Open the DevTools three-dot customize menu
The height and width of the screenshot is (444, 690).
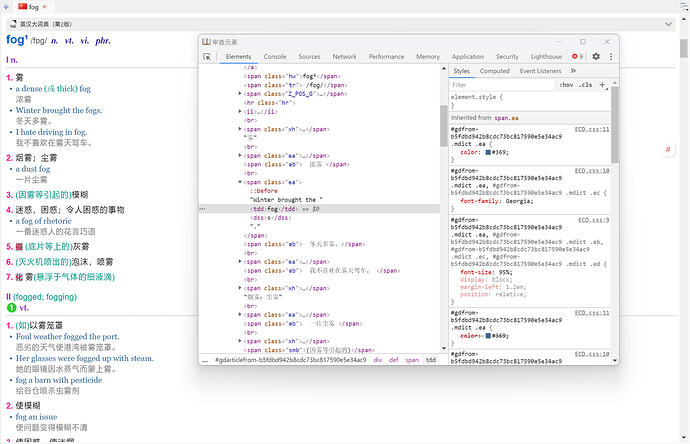611,56
